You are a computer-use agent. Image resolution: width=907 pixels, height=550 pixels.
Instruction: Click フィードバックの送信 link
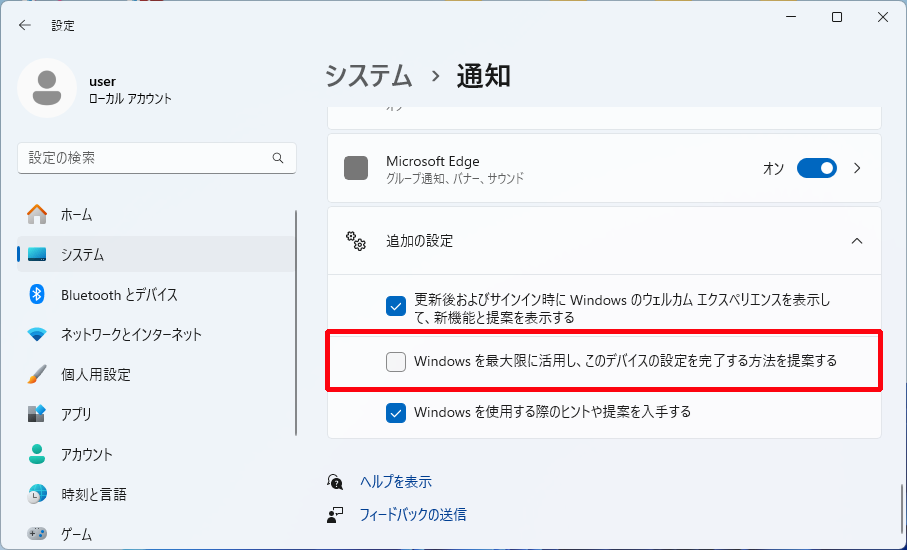point(412,515)
